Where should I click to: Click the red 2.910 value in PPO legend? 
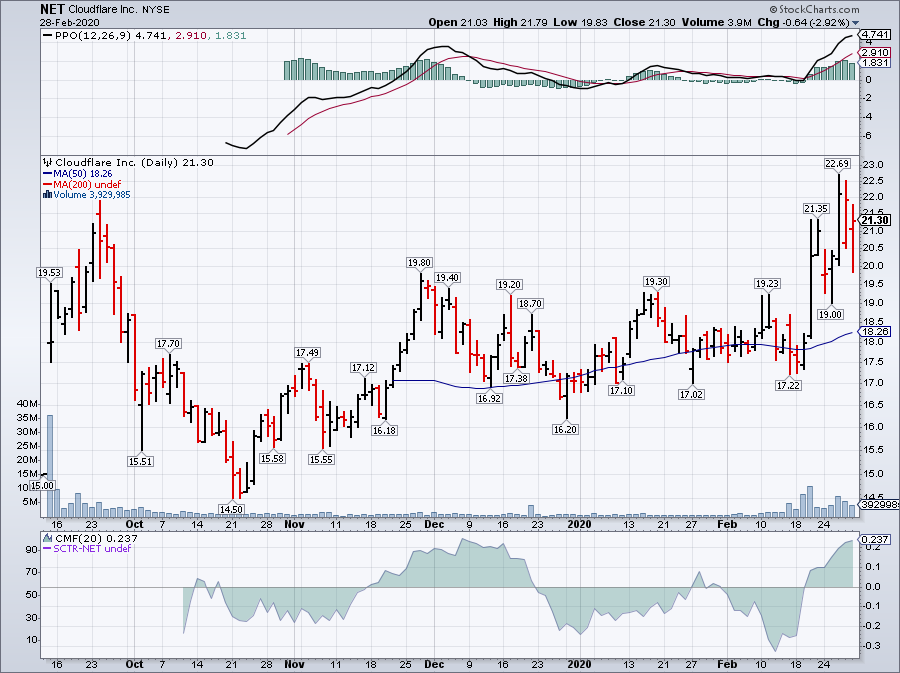[190, 36]
